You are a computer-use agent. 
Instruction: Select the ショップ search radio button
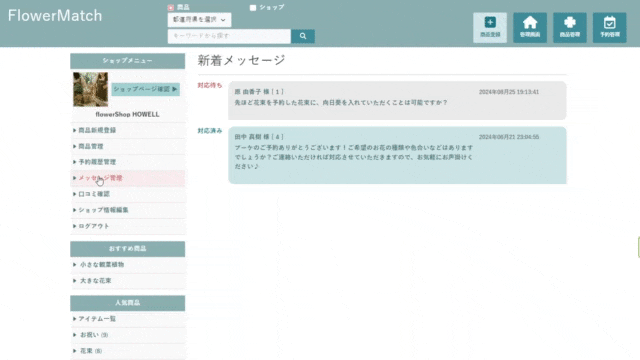pyautogui.click(x=253, y=7)
